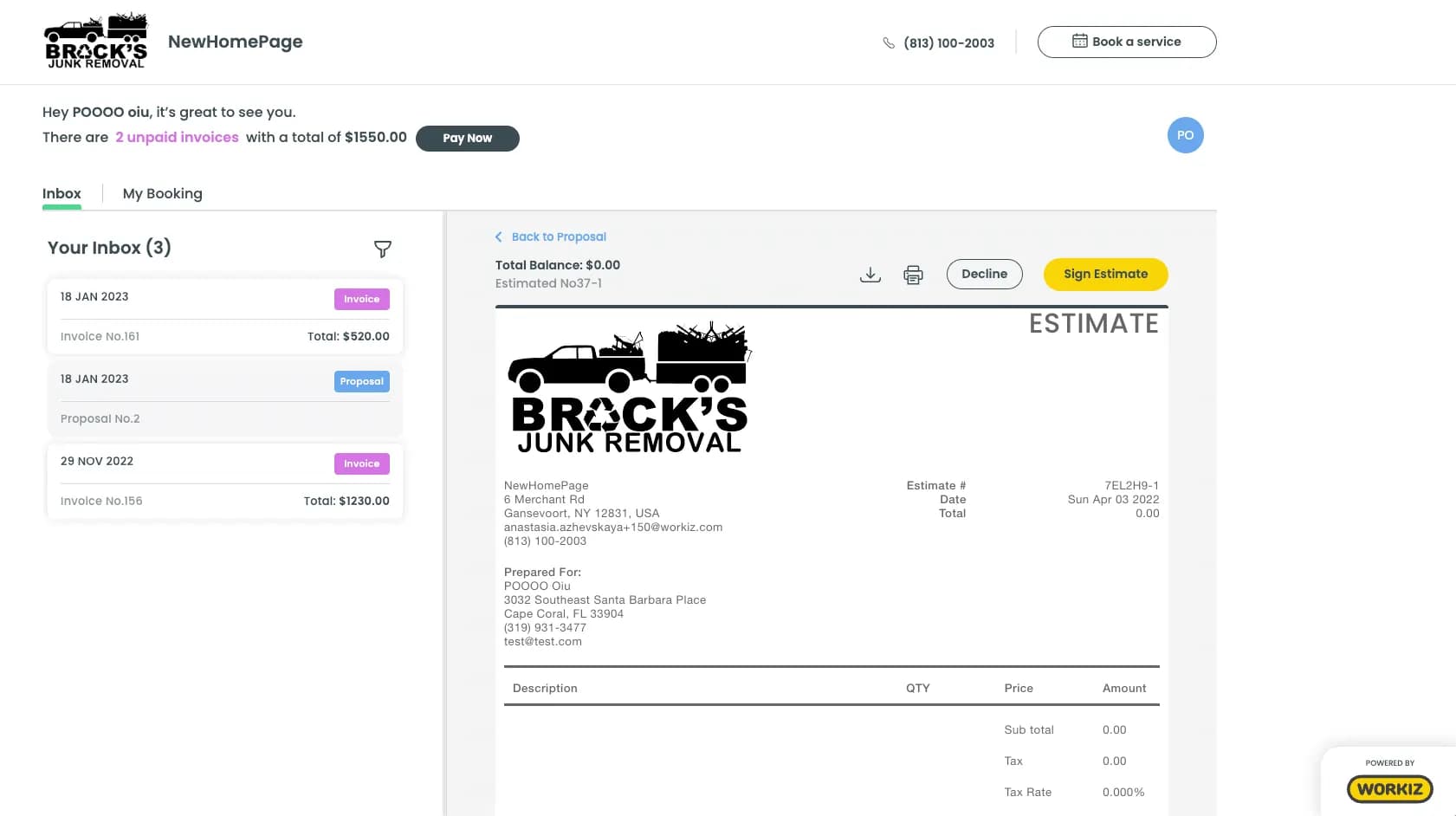Screen dimensions: 1456x816
Task: Click the Estimated No37-1 label
Action: coord(548,283)
